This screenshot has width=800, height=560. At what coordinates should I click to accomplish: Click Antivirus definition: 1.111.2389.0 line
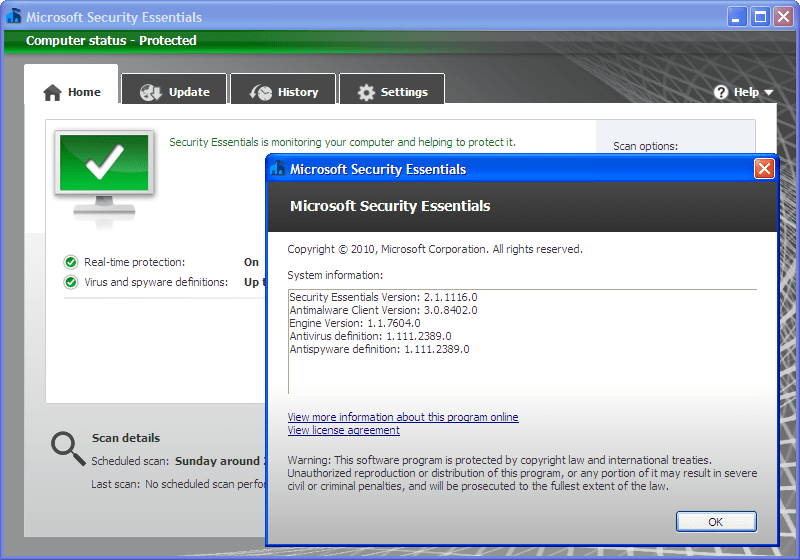[x=370, y=336]
